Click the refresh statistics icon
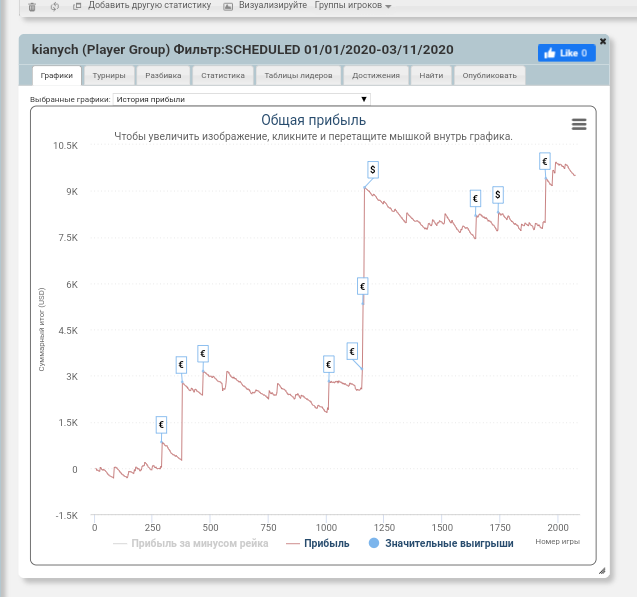Image resolution: width=637 pixels, height=597 pixels. coord(54,6)
